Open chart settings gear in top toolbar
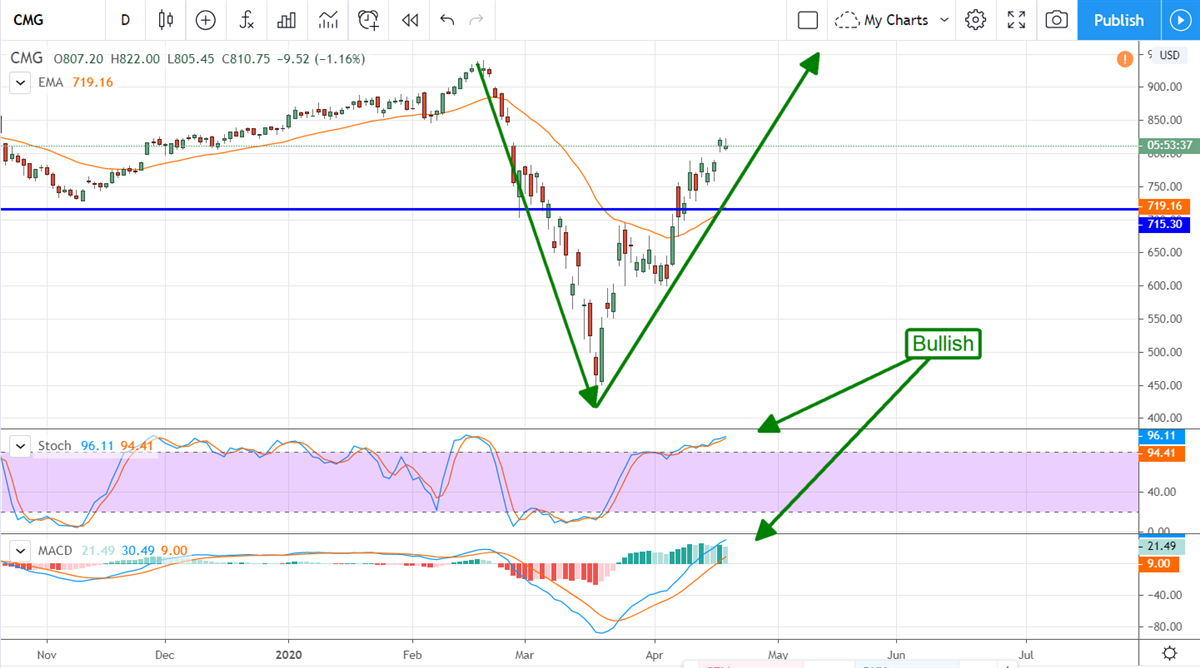 [x=976, y=20]
